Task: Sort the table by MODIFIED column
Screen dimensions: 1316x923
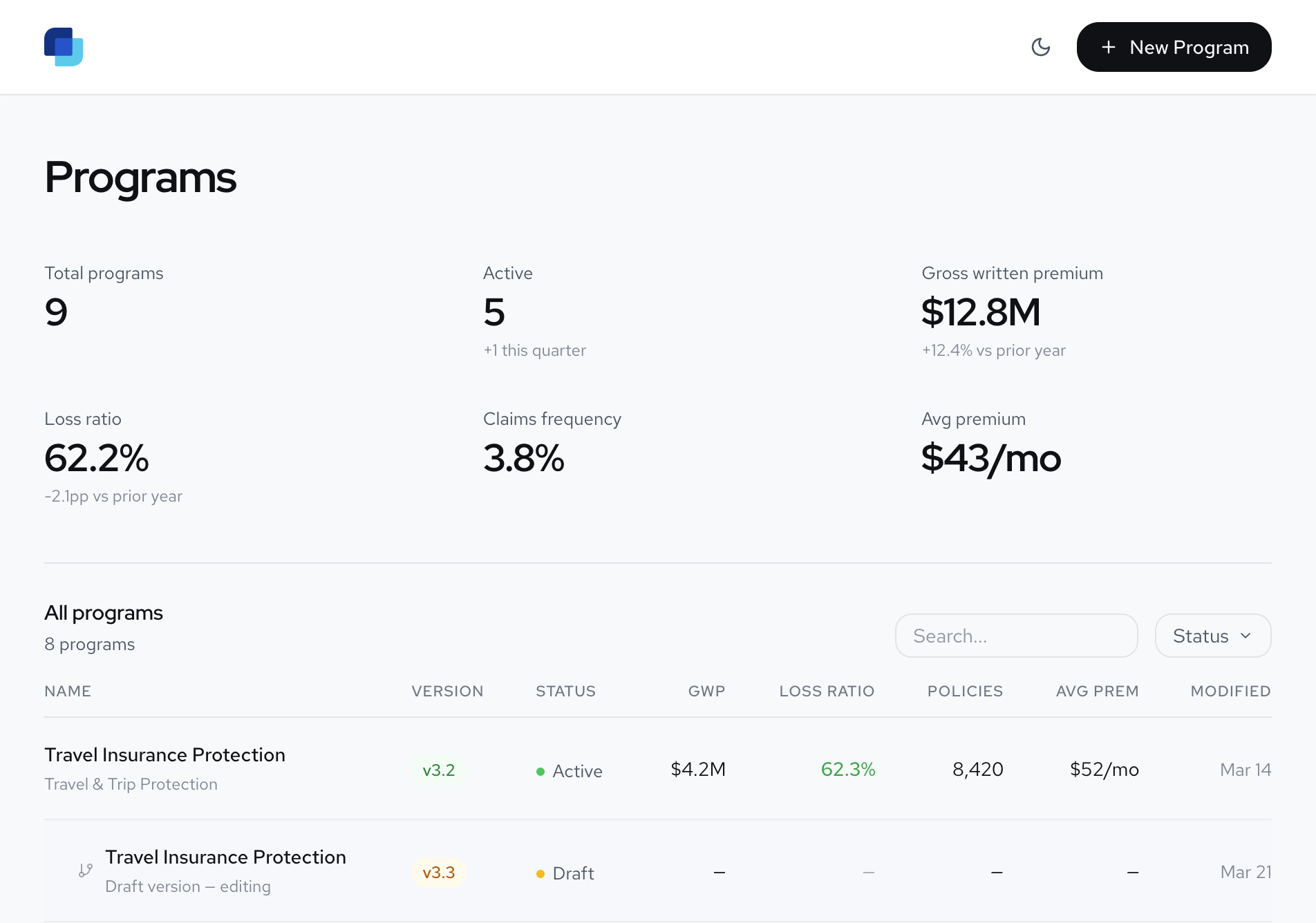Action: coord(1230,691)
